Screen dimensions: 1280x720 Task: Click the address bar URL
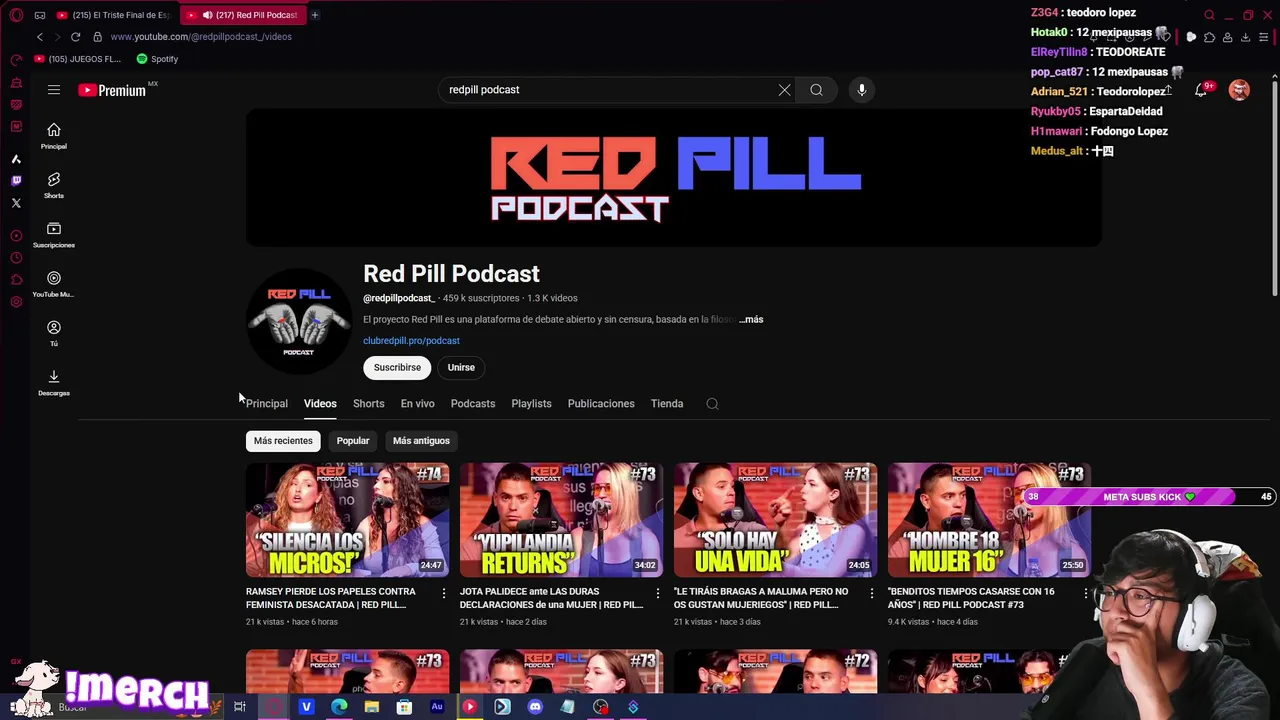click(201, 37)
